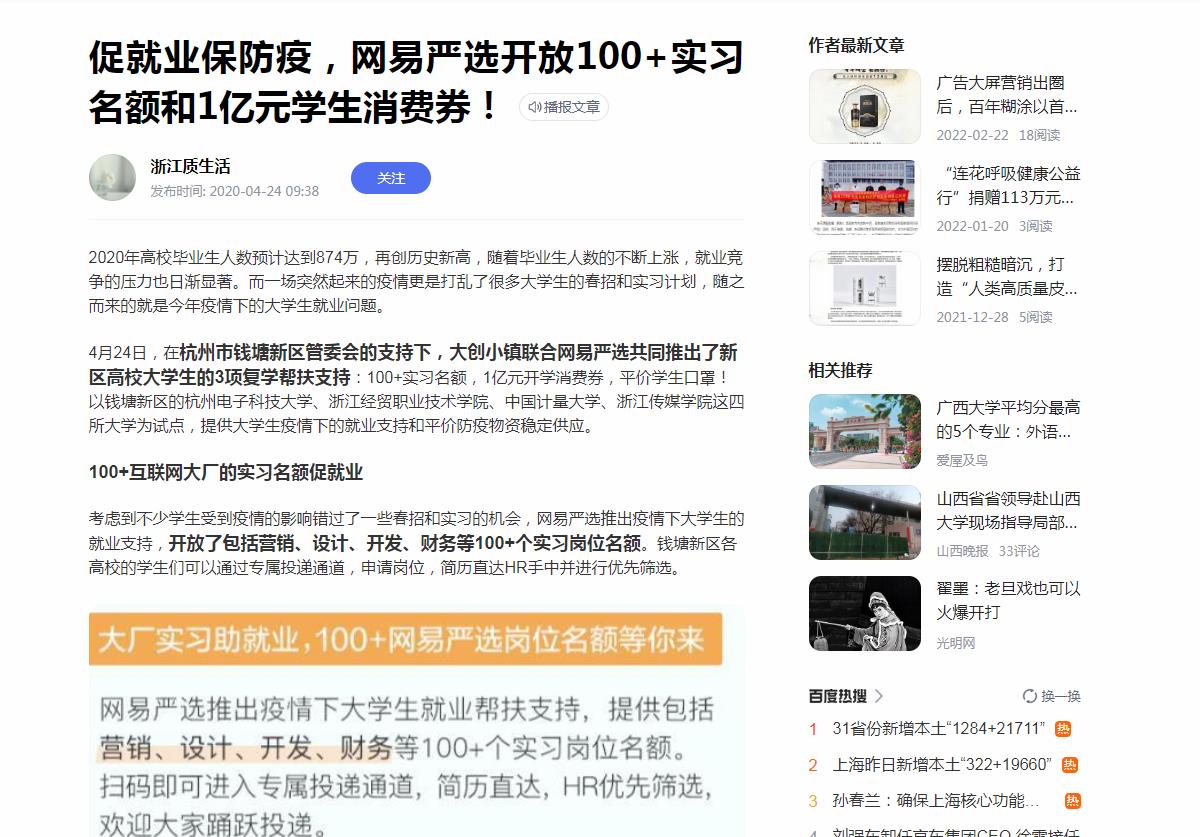Expand 百度热搜 via its chevron arrow
The width and height of the screenshot is (1200, 837).
tap(879, 696)
